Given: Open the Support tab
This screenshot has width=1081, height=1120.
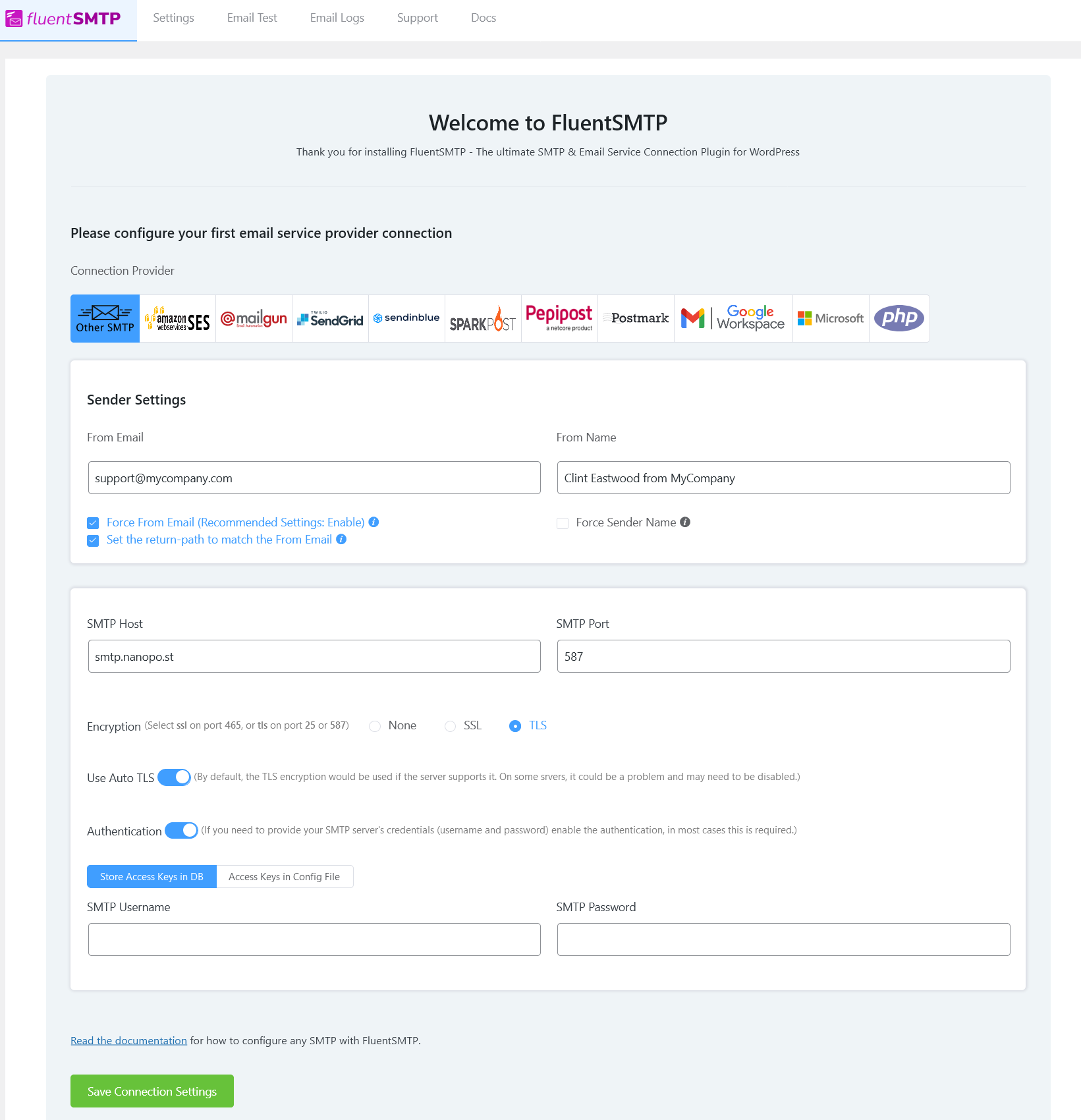Looking at the screenshot, I should (x=417, y=18).
